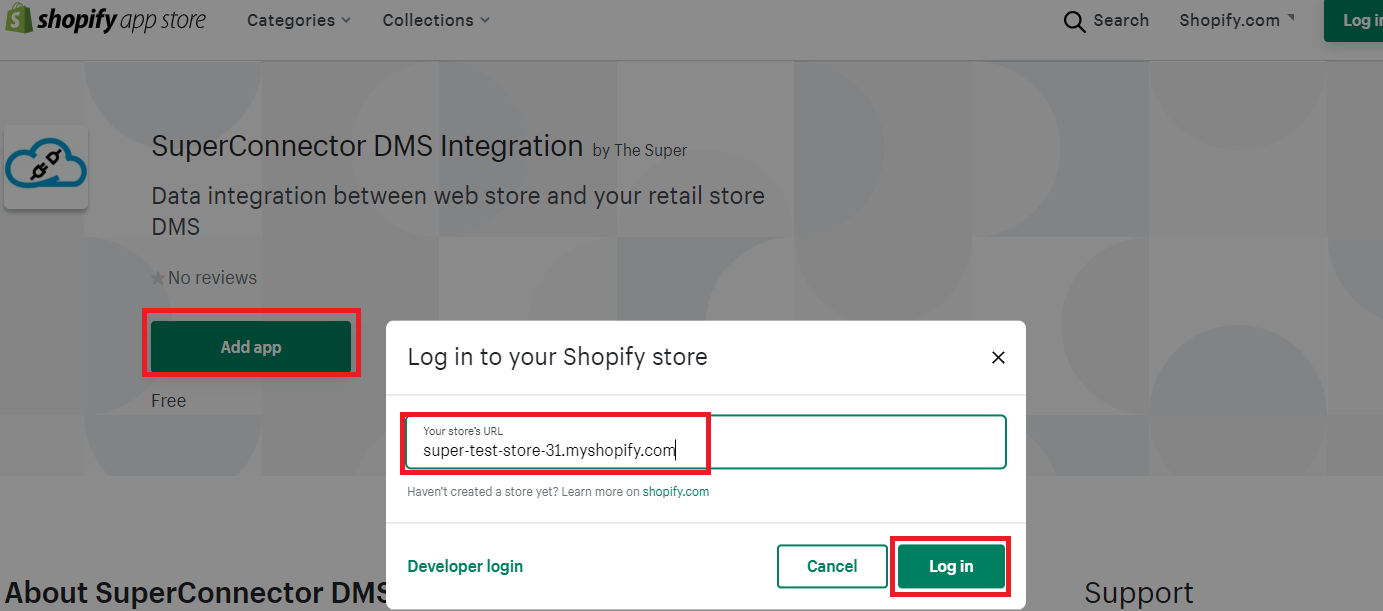The width and height of the screenshot is (1383, 611).
Task: Open the Categories dropdown menu
Action: click(x=299, y=20)
